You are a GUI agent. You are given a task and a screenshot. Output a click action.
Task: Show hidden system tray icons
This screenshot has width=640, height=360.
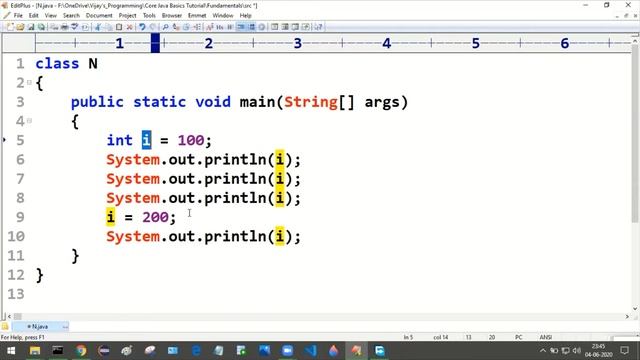click(x=542, y=351)
